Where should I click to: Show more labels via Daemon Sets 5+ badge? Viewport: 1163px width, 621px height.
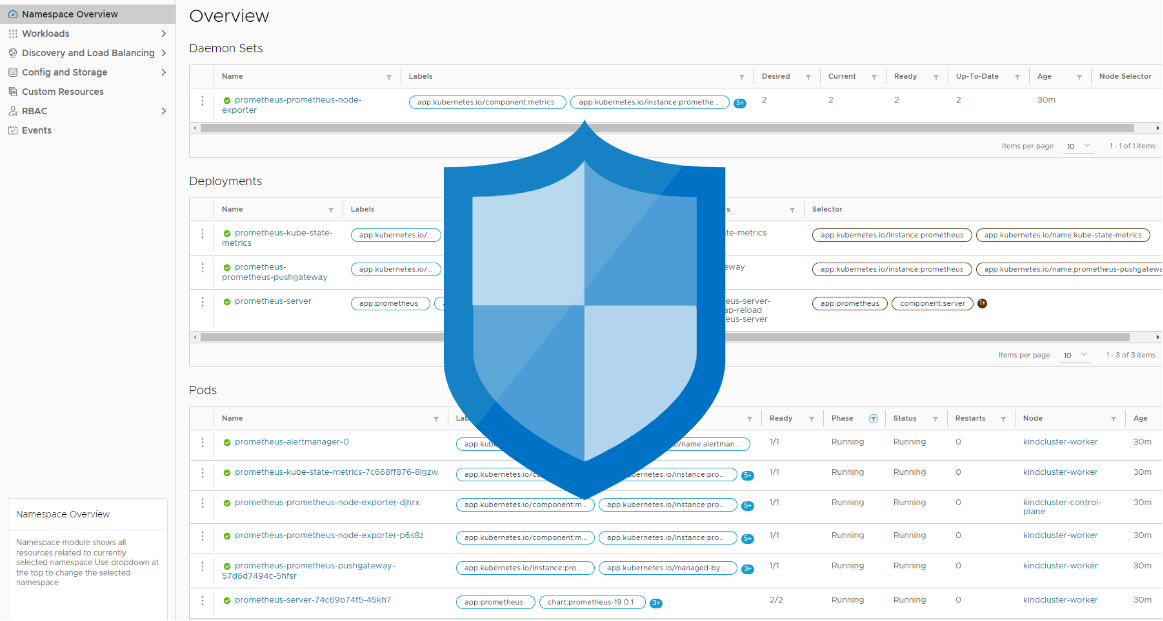[739, 103]
